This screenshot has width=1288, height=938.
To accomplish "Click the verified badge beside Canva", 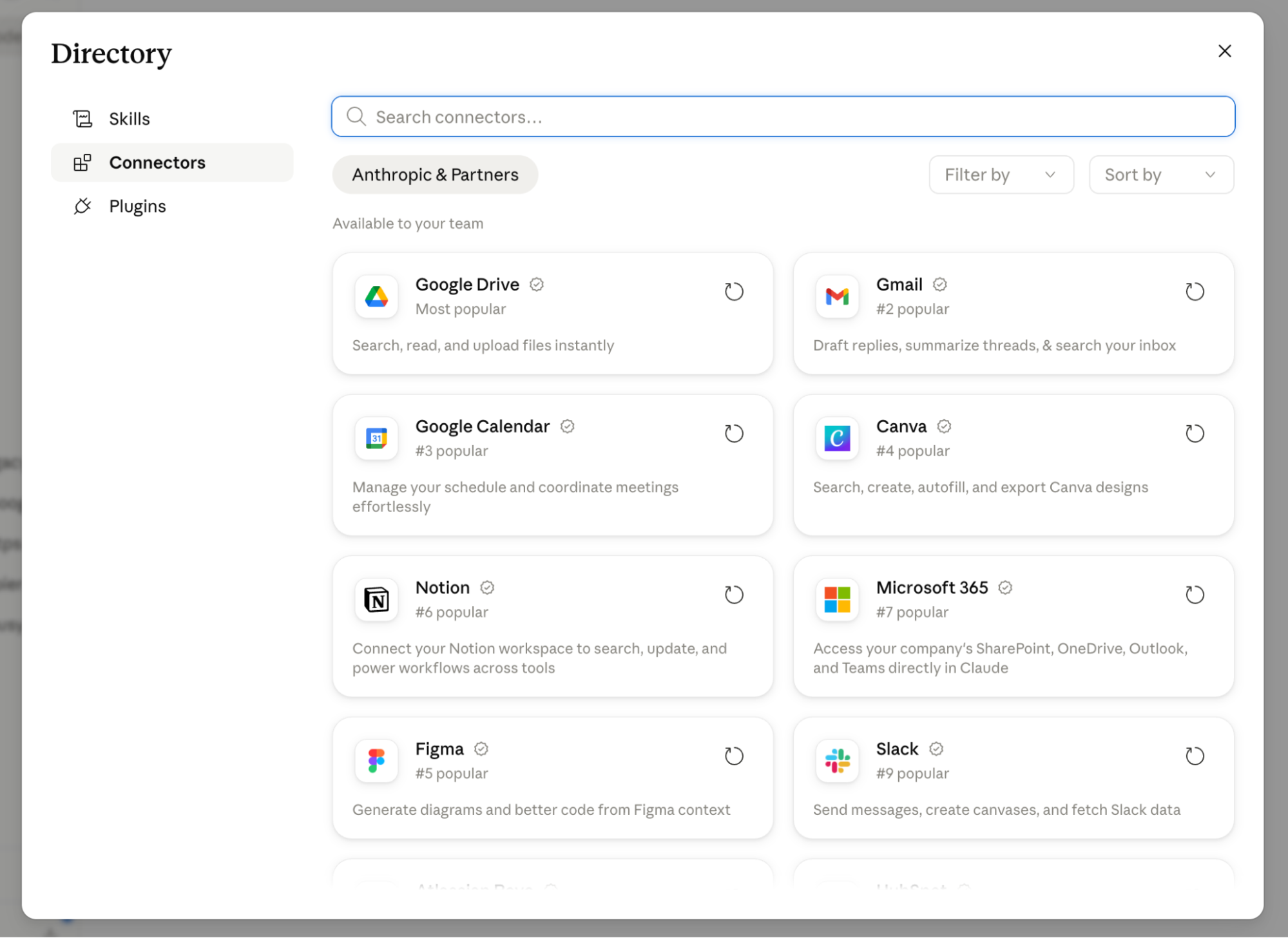I will tap(944, 426).
